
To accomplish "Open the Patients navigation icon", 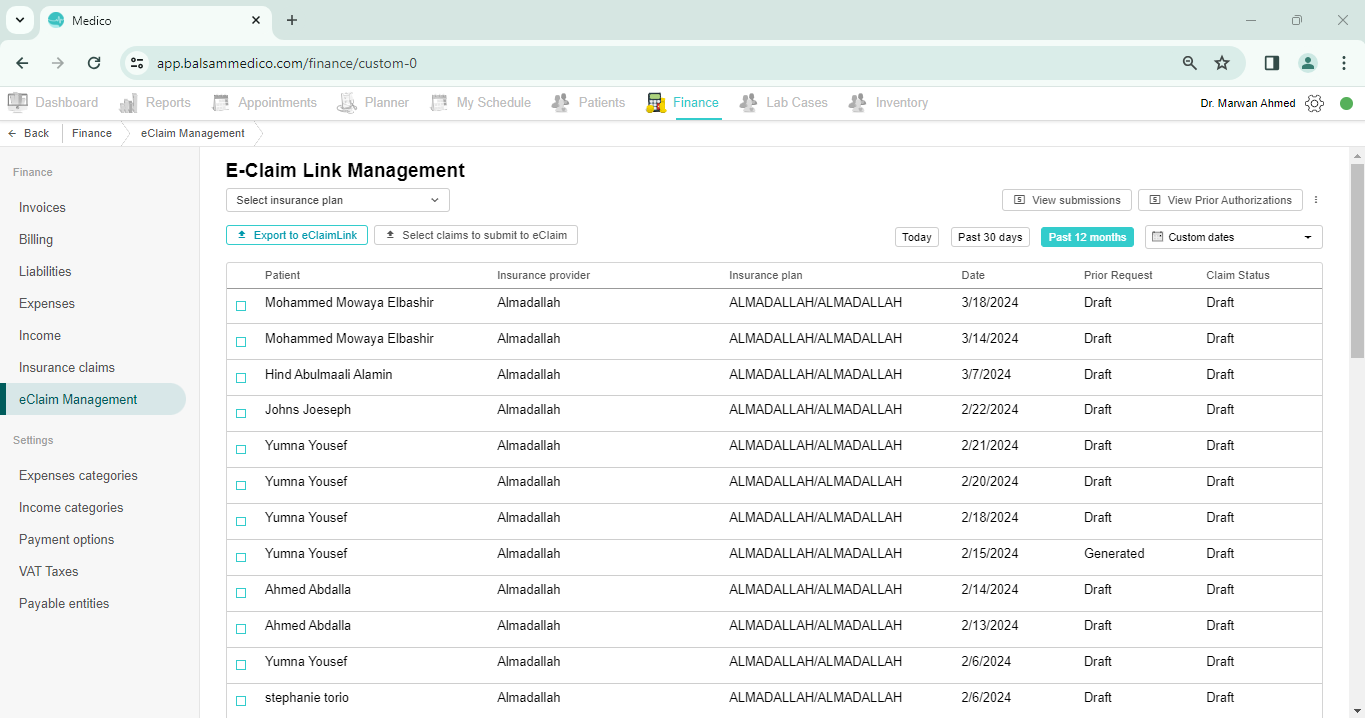I will pyautogui.click(x=561, y=101).
